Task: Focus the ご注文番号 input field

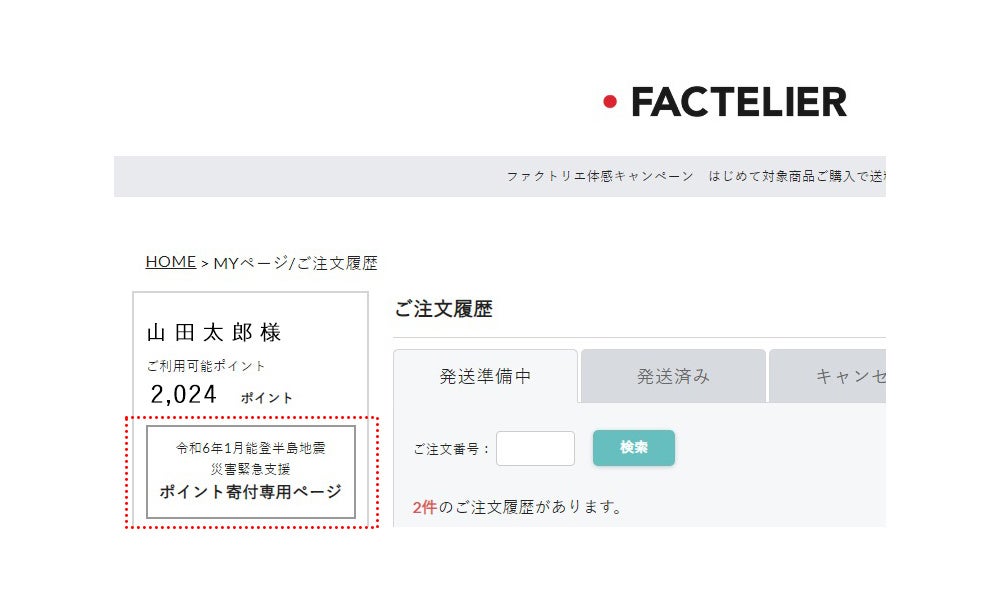Action: 535,449
